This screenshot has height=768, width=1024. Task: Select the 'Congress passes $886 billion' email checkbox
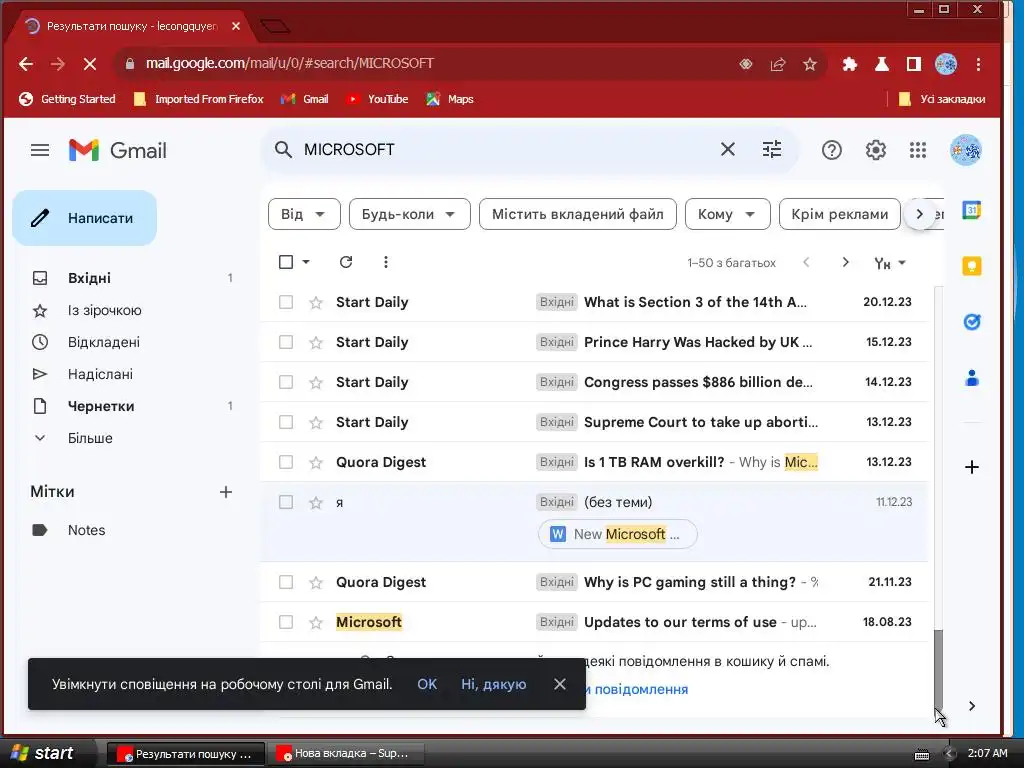point(286,382)
